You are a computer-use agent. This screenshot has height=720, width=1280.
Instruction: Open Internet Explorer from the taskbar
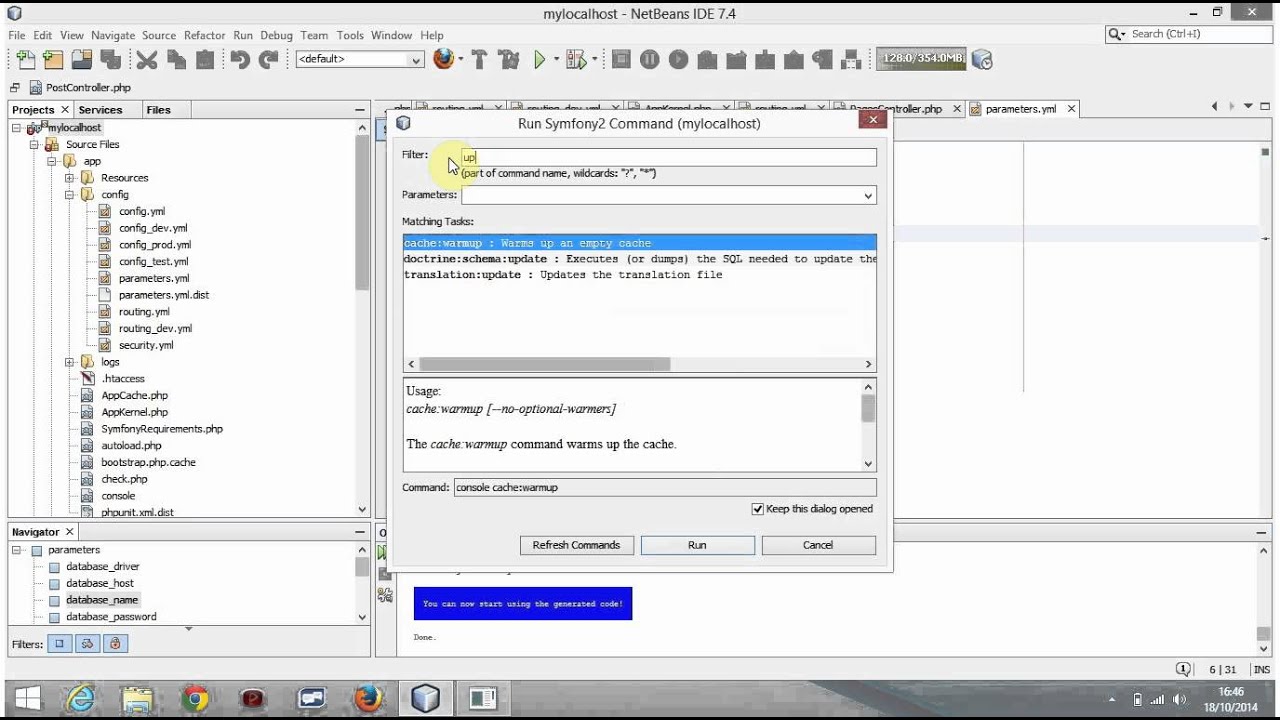80,698
